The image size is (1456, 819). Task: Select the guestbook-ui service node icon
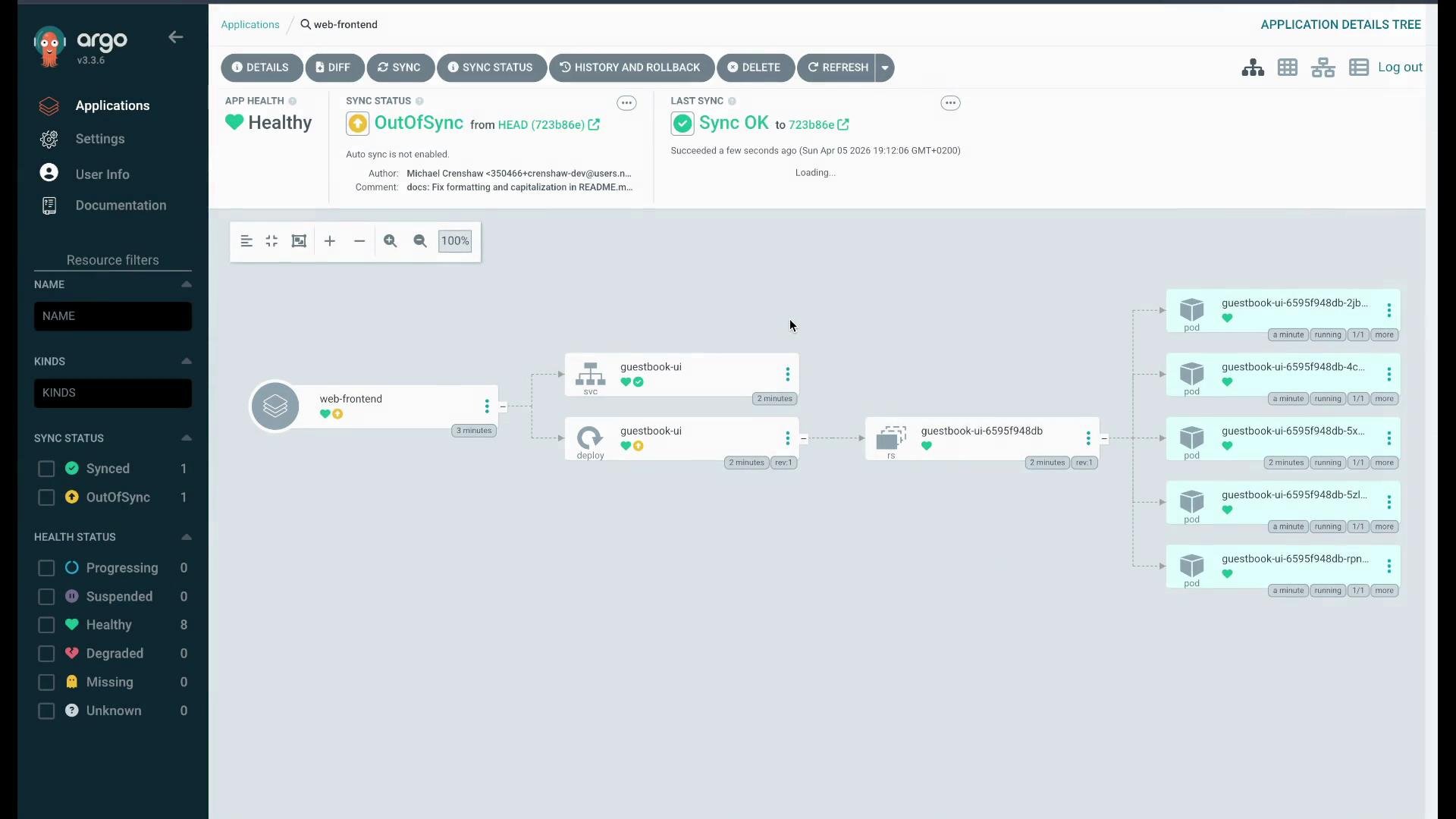(x=591, y=375)
